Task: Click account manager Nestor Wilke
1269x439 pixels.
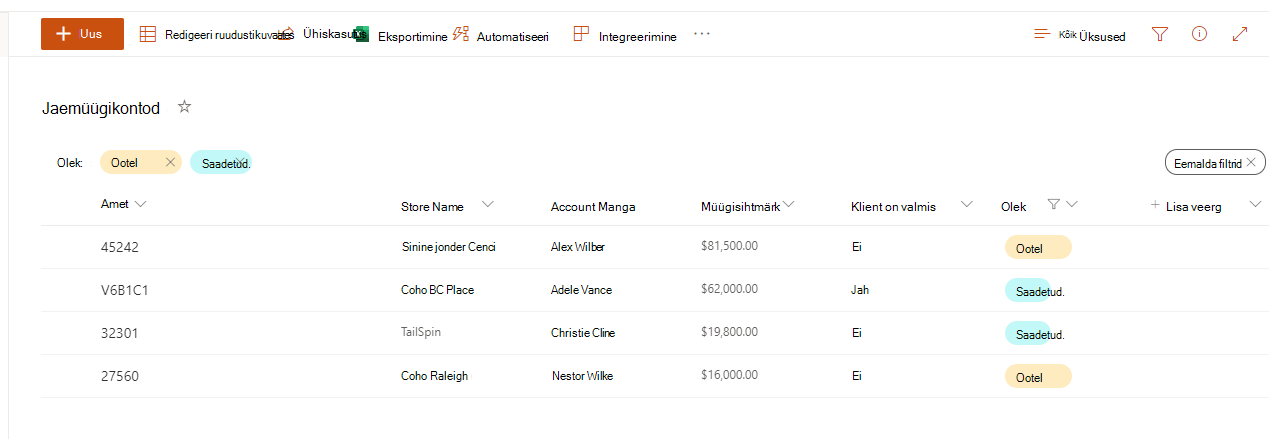Action: coord(583,376)
